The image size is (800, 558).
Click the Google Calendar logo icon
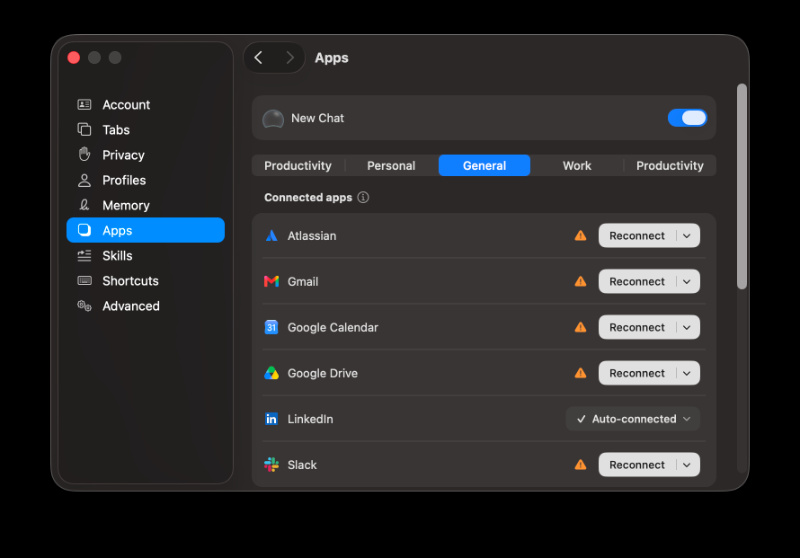pos(271,327)
